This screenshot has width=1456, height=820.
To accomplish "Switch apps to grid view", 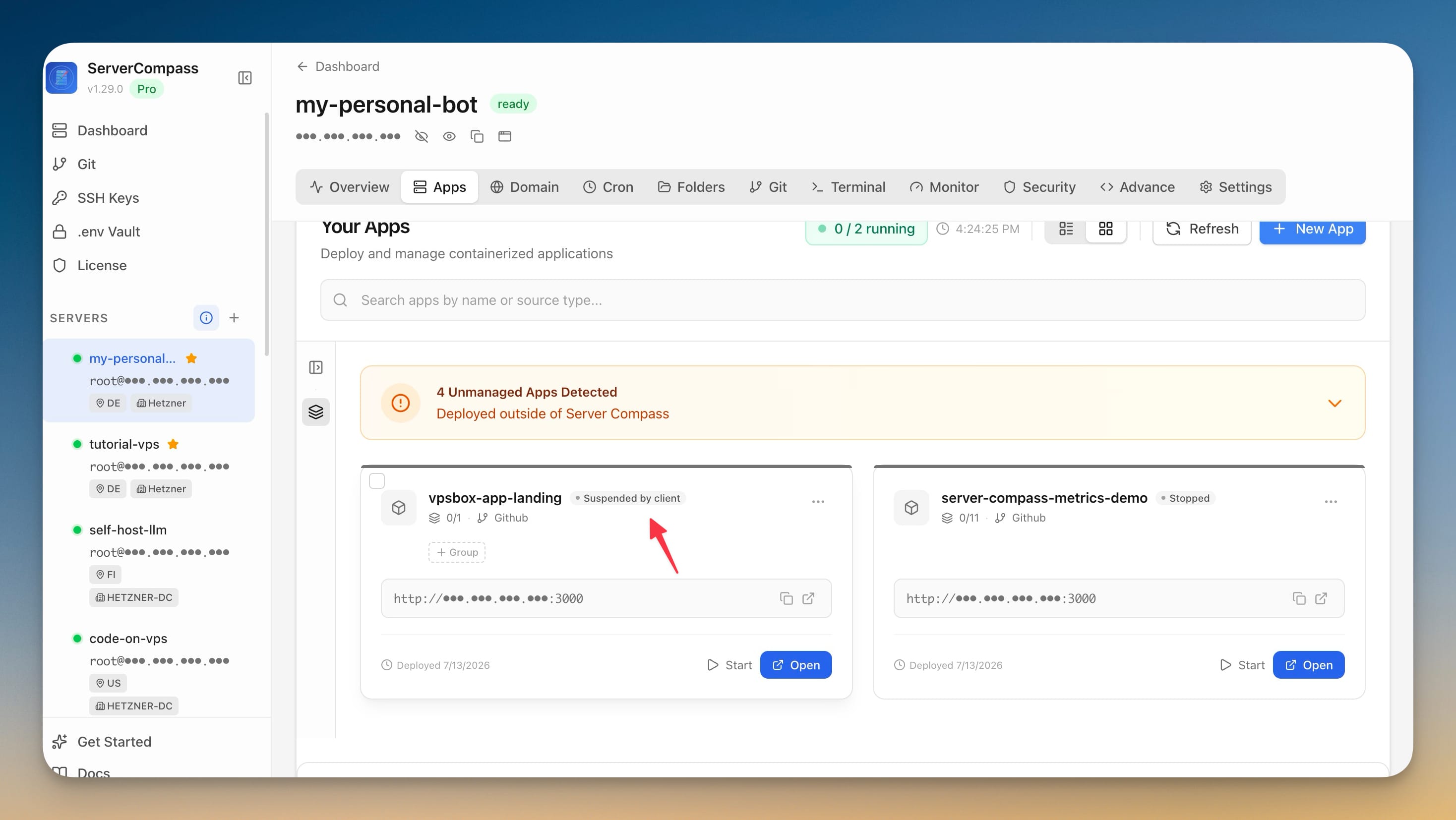I will click(1105, 229).
